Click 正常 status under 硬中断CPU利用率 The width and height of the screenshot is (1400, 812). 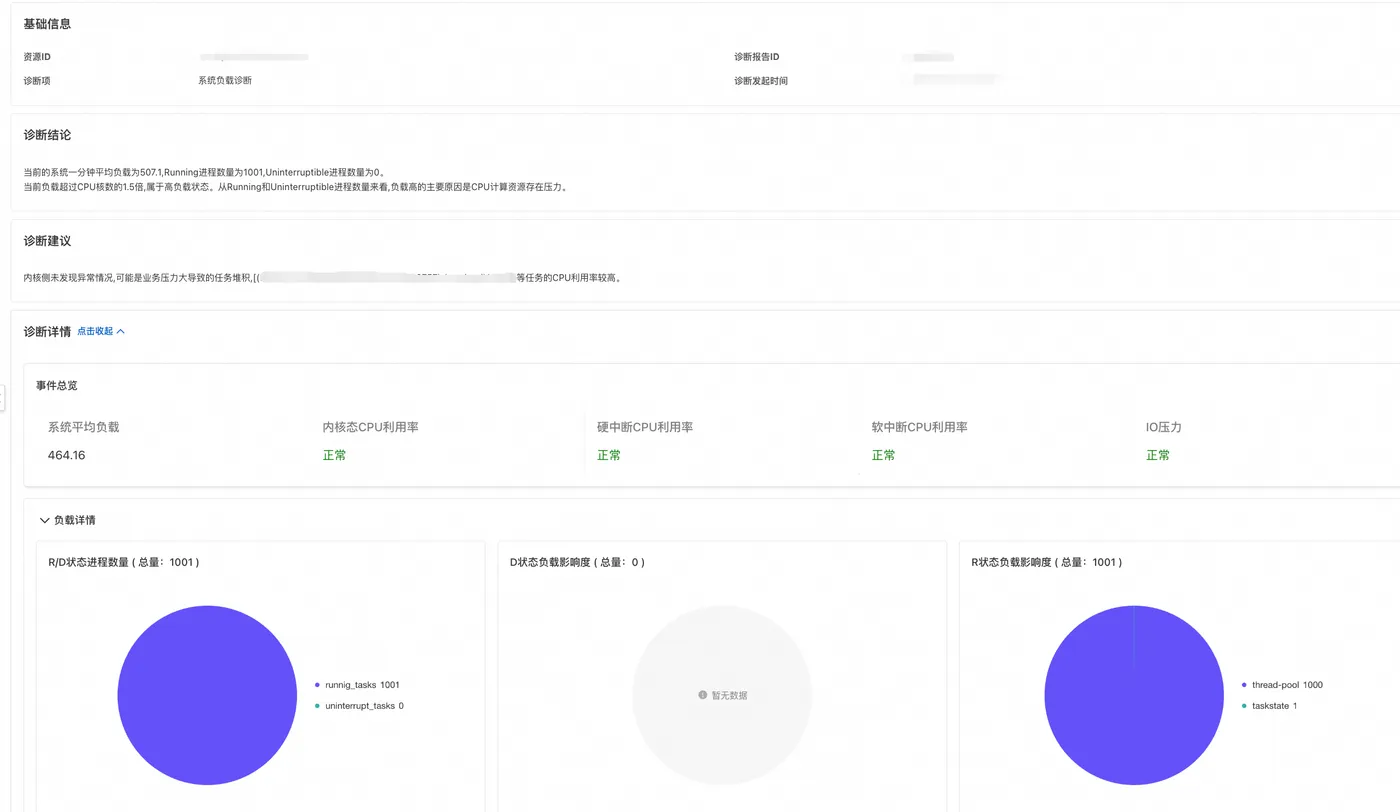coord(609,455)
